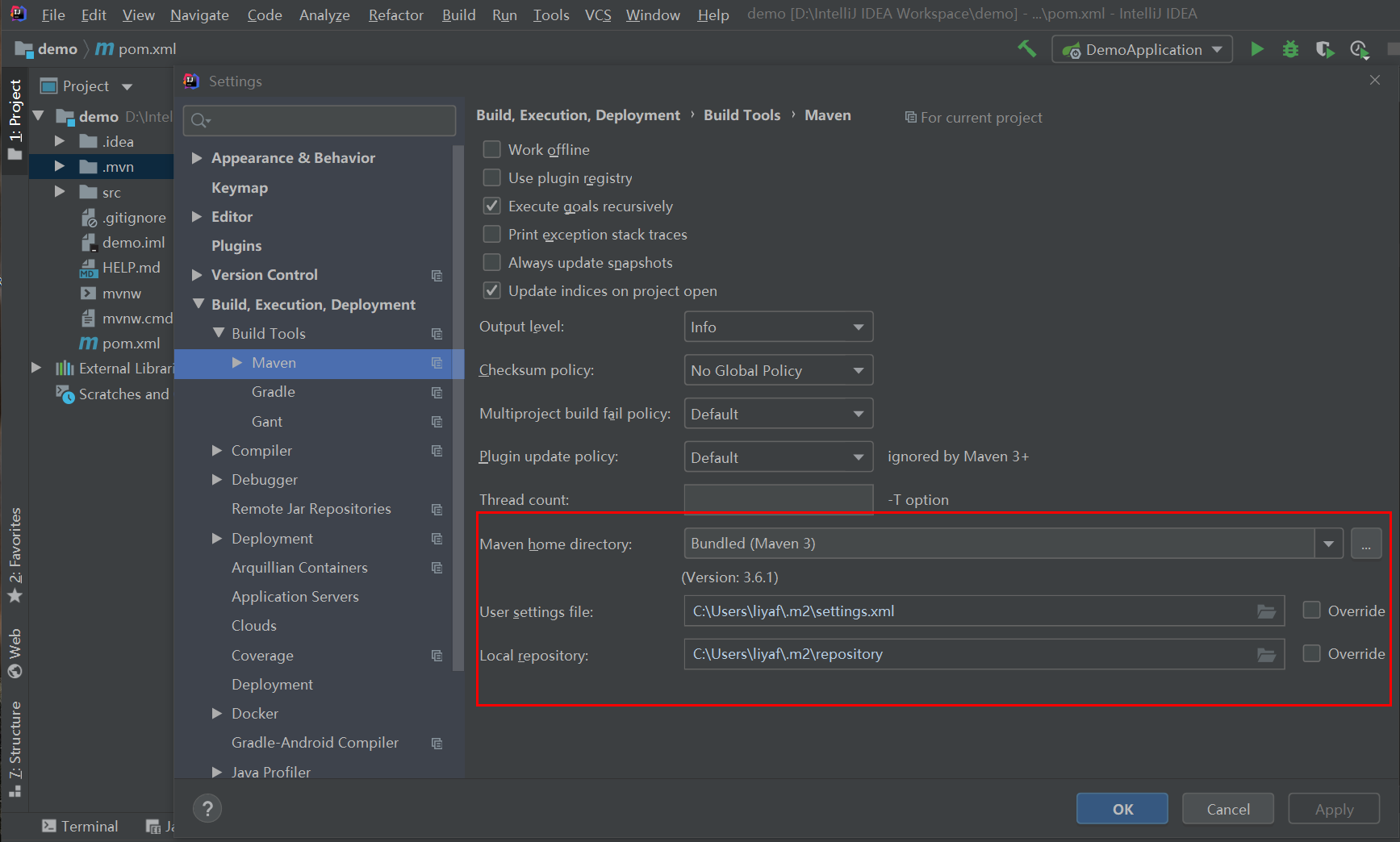Click the project-level icon beside Remote Jar Repositories
The height and width of the screenshot is (842, 1400).
(x=437, y=510)
